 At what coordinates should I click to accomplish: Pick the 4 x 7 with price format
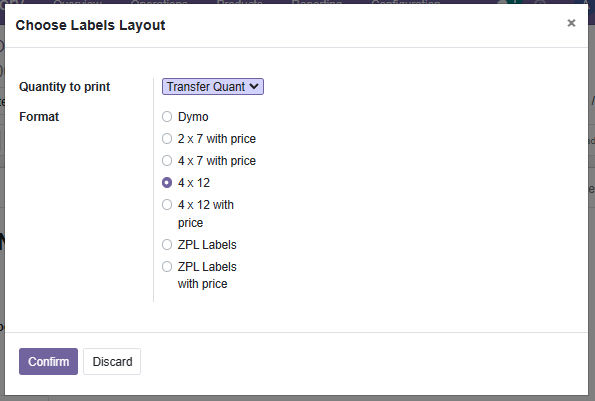coord(167,160)
